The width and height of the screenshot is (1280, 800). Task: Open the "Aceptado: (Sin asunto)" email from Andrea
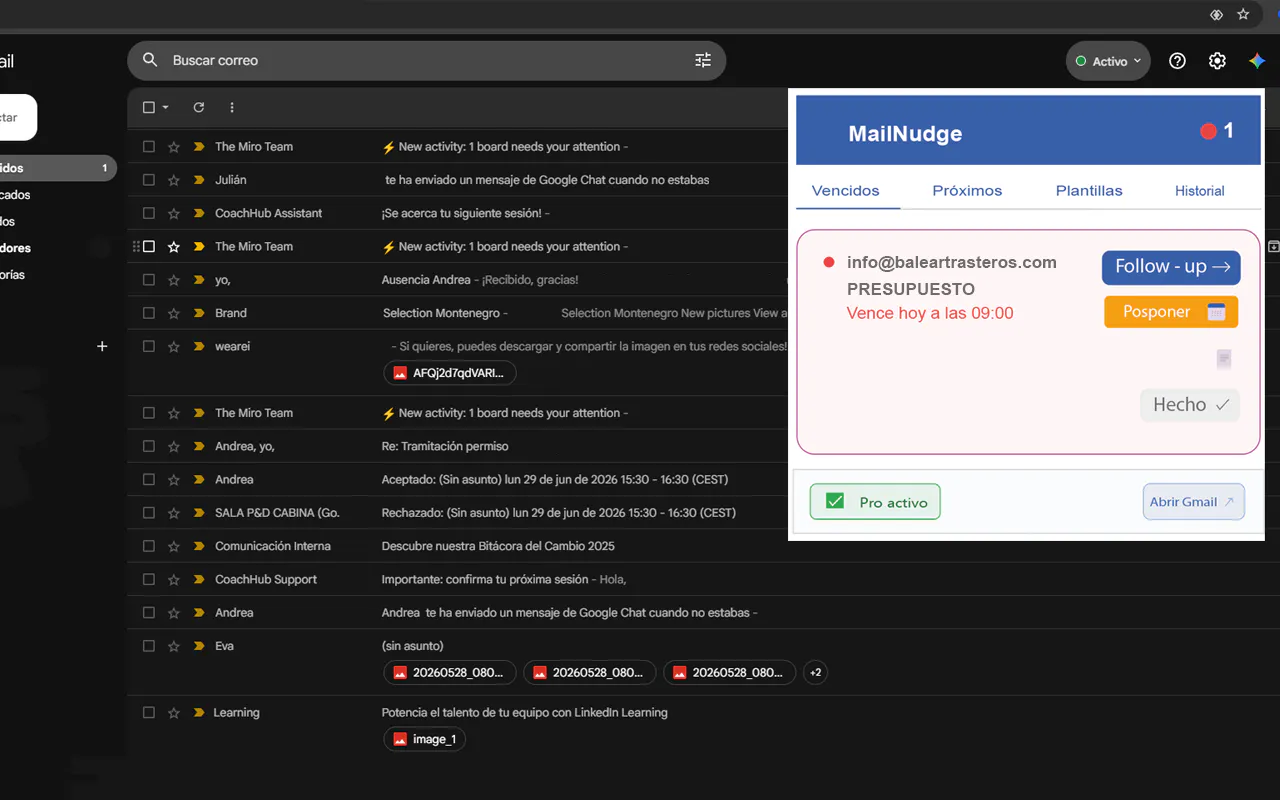coord(555,479)
